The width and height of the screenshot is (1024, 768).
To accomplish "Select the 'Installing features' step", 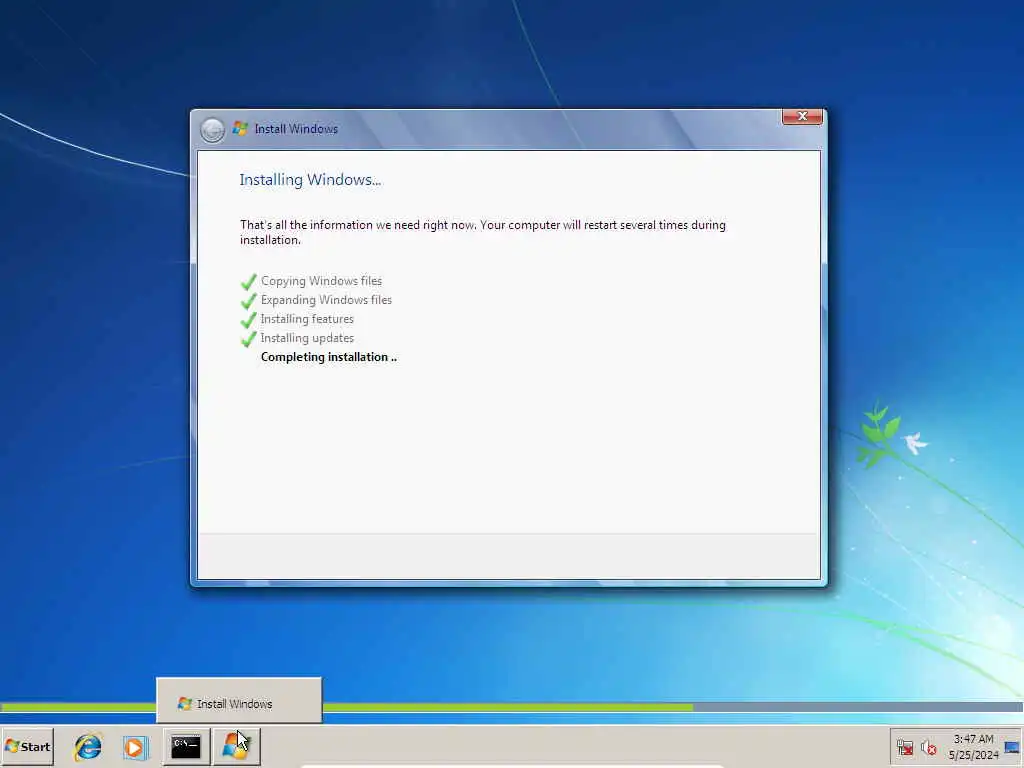I will (x=307, y=319).
